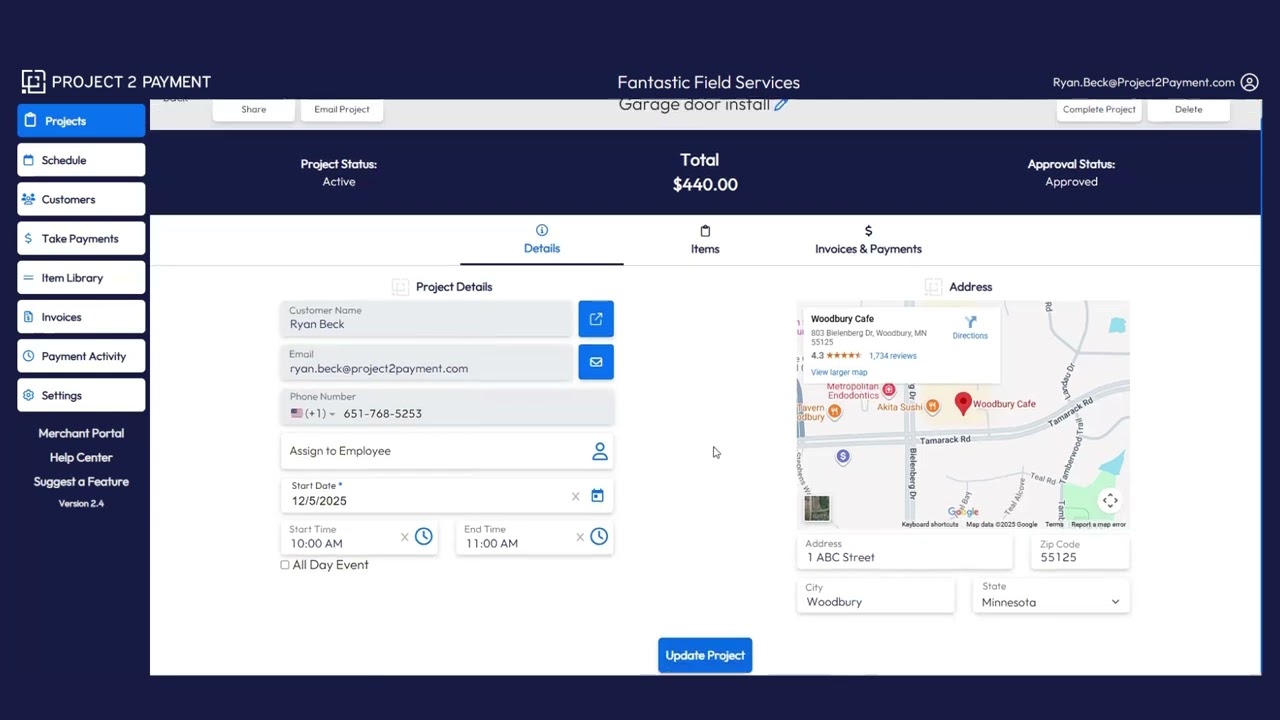Click the pencil icon to edit project name
The height and width of the screenshot is (720, 1280).
[x=782, y=104]
